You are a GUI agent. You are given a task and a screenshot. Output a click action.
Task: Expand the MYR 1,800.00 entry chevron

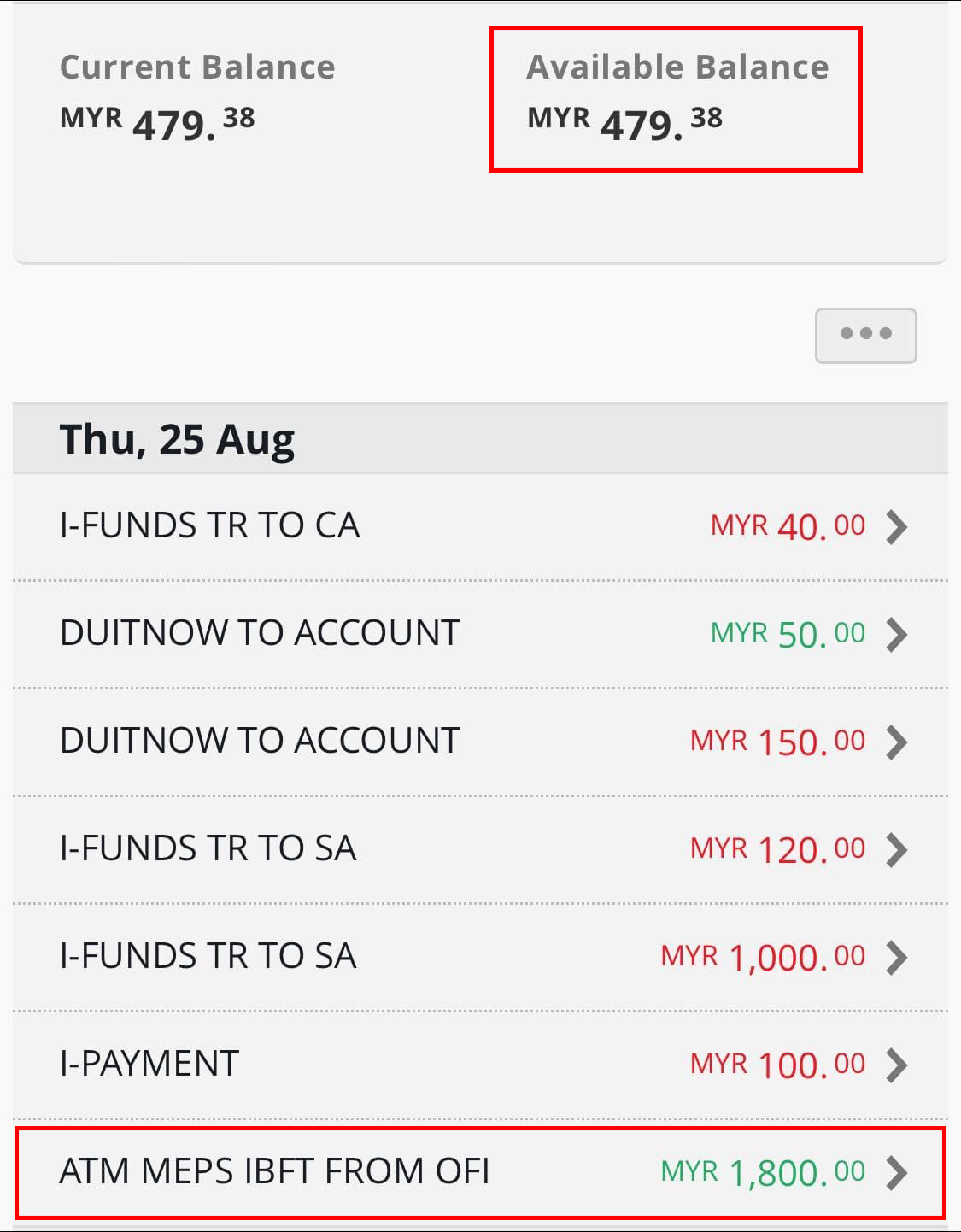click(x=896, y=1172)
